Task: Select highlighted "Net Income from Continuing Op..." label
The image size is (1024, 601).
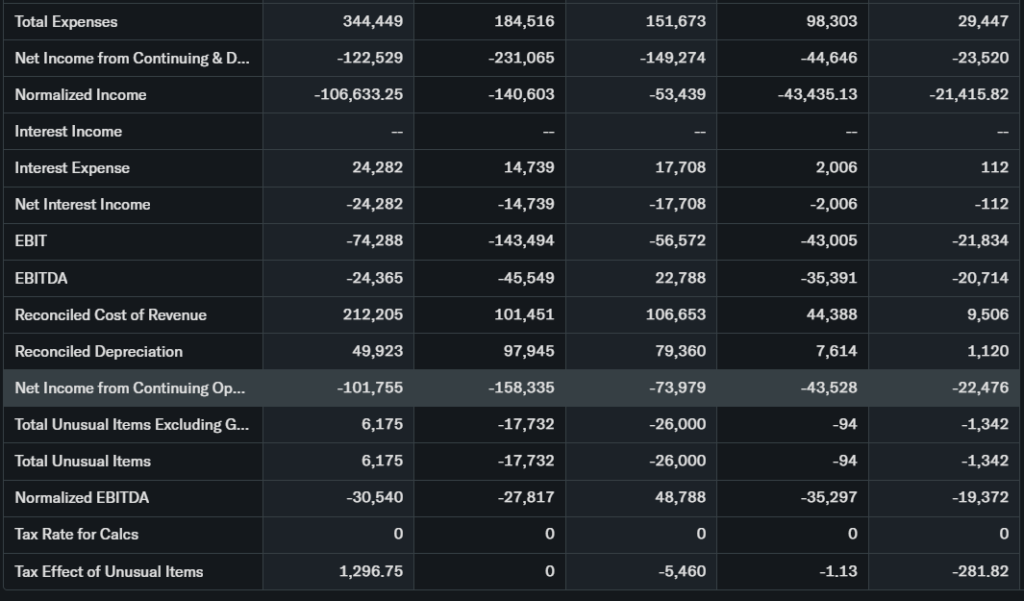Action: pos(130,388)
